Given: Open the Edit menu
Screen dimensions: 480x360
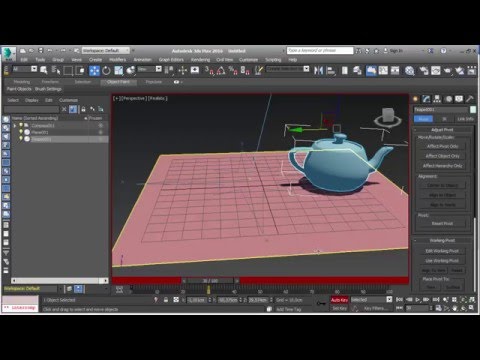Looking at the screenshot, I should (x=24, y=60).
